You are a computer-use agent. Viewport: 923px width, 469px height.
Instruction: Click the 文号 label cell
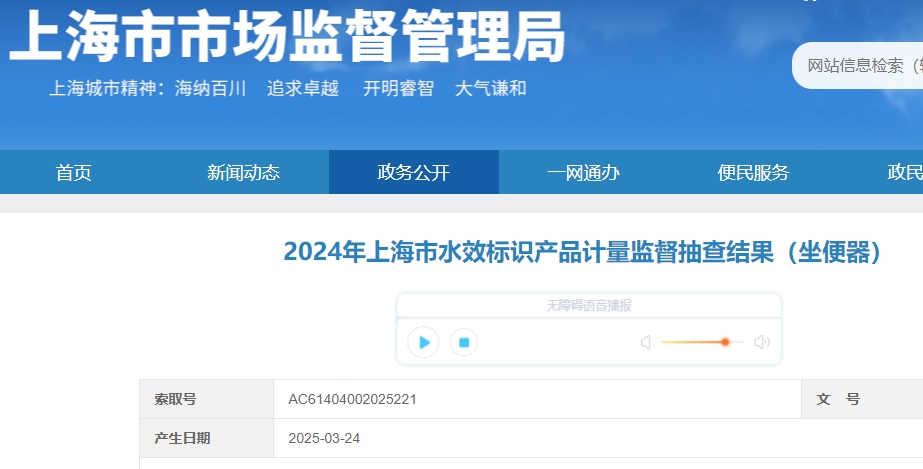(838, 399)
